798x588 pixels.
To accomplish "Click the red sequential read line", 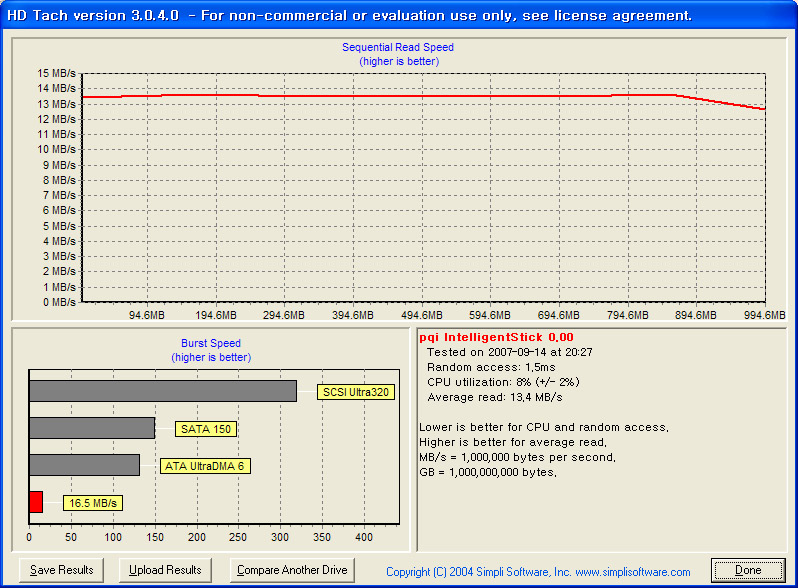I will tap(400, 96).
